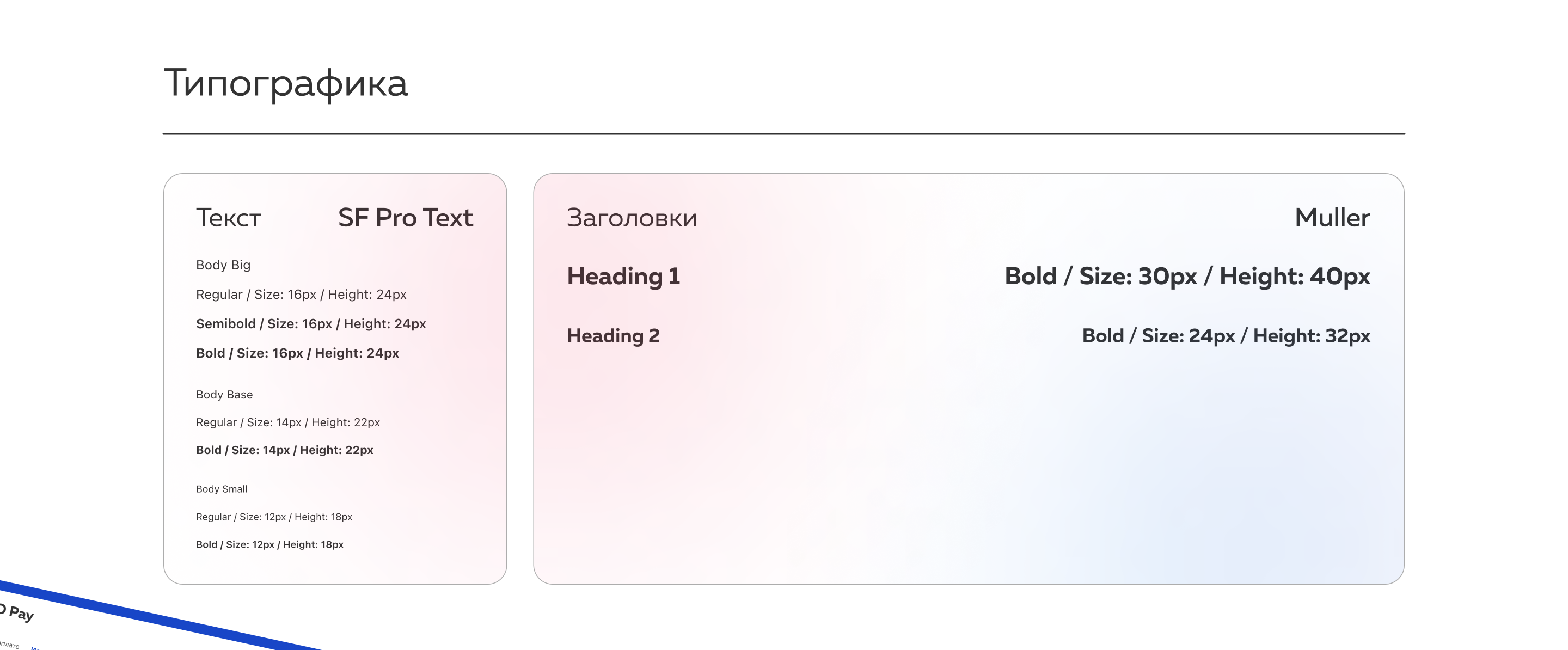Select the "Heading 2" sample text
Image resolution: width=1568 pixels, height=650 pixels.
pos(613,335)
